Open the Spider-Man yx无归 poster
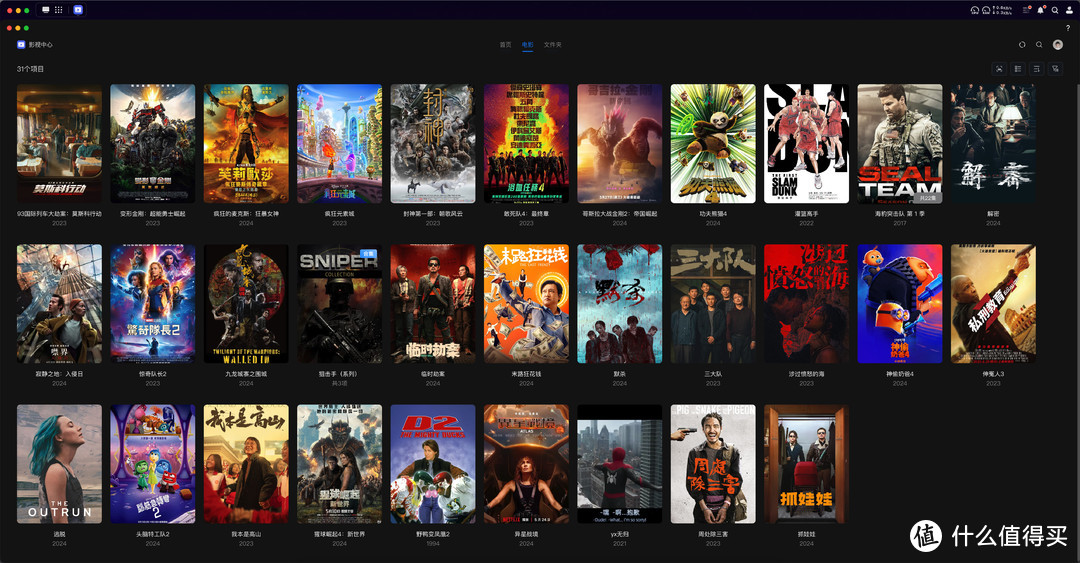The width and height of the screenshot is (1080, 563). [x=620, y=464]
